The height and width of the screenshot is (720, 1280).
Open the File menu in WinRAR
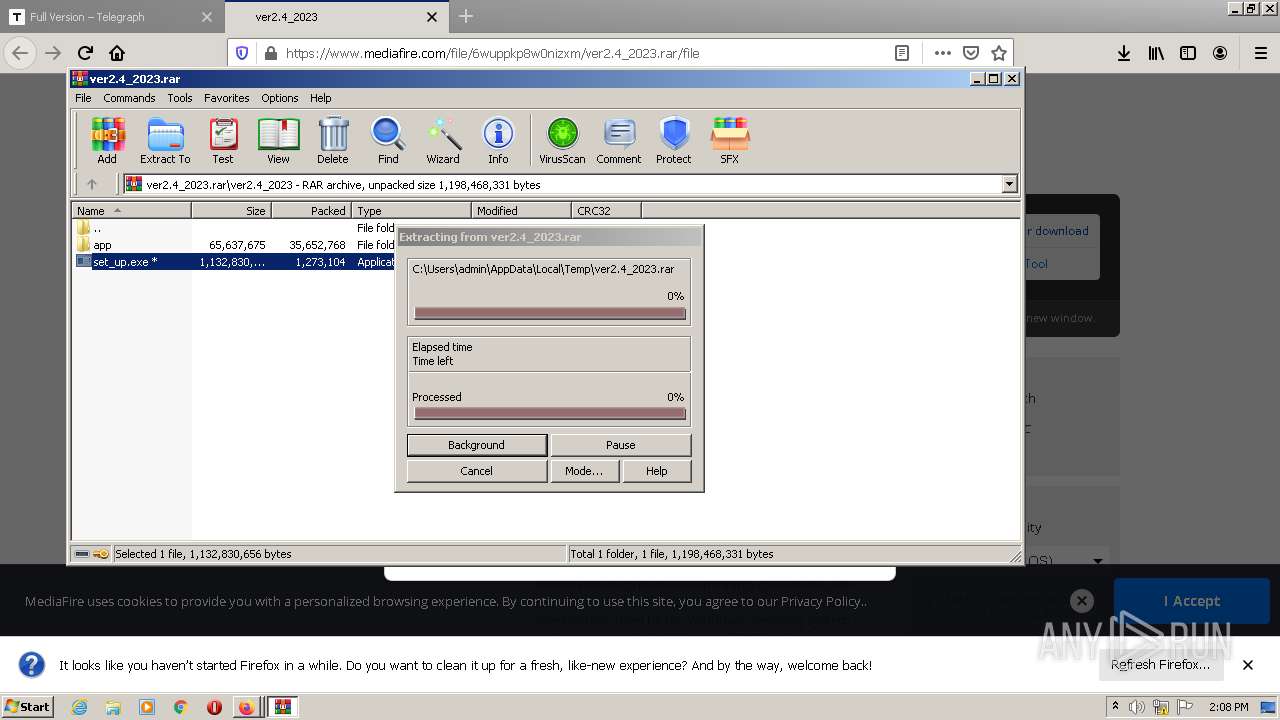point(83,98)
